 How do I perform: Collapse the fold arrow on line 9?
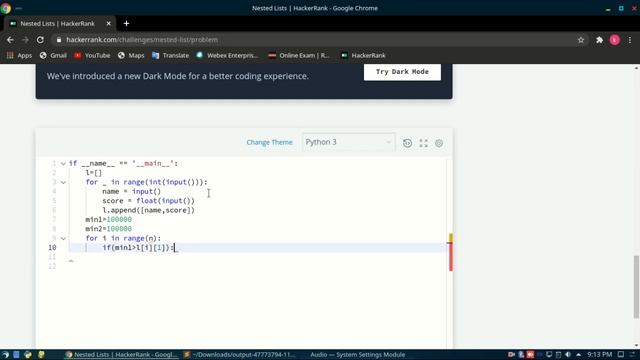click(63, 238)
